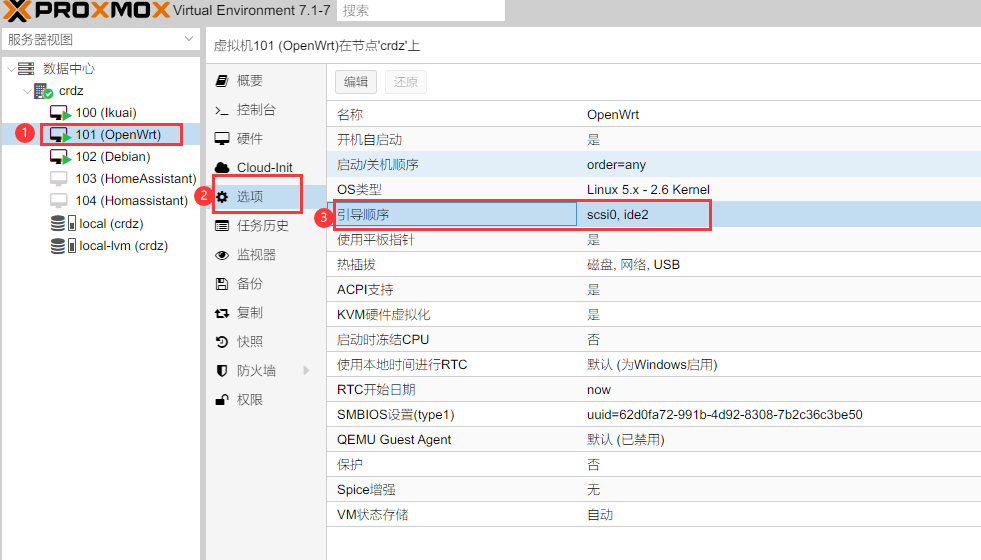
Task: Open the 监视器 monitor section
Action: [x=255, y=255]
